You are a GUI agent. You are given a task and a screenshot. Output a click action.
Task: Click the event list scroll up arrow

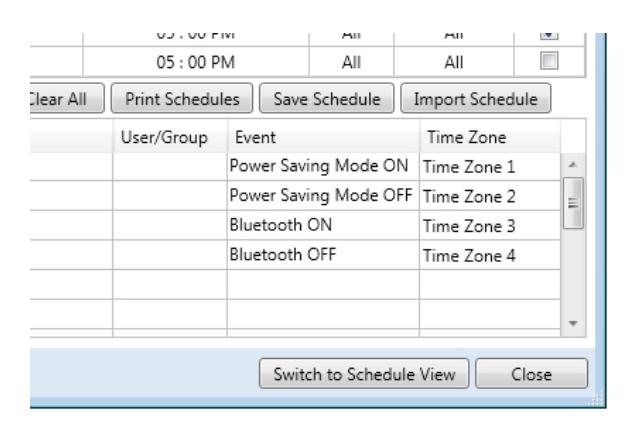coord(573,165)
